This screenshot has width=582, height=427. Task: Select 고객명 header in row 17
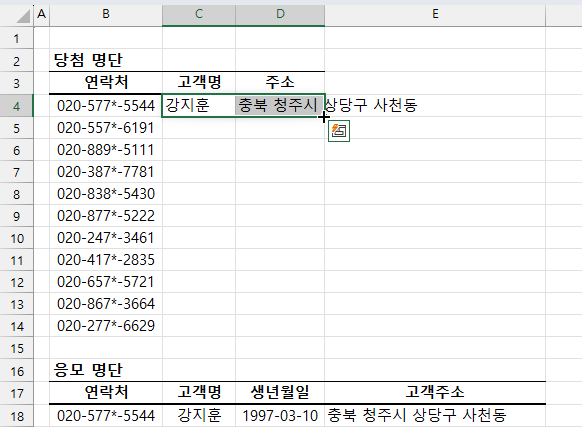click(199, 392)
